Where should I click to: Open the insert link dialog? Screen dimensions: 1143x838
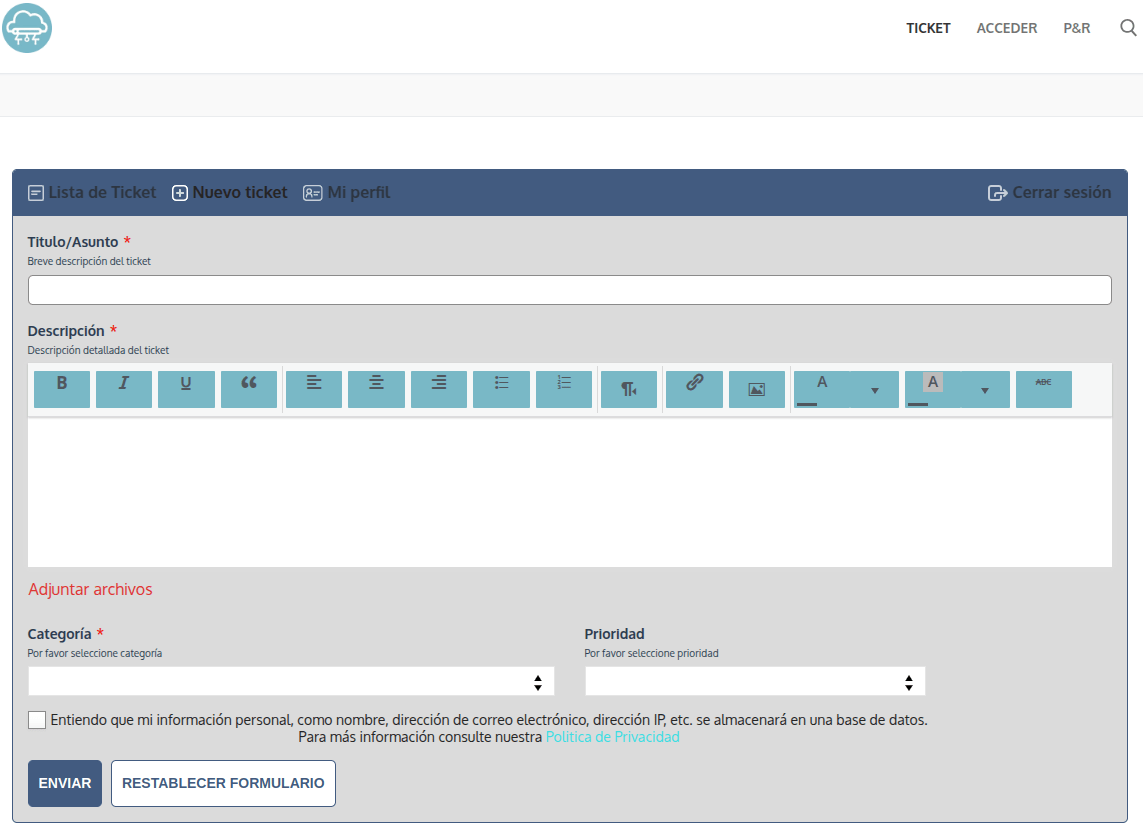pos(694,389)
